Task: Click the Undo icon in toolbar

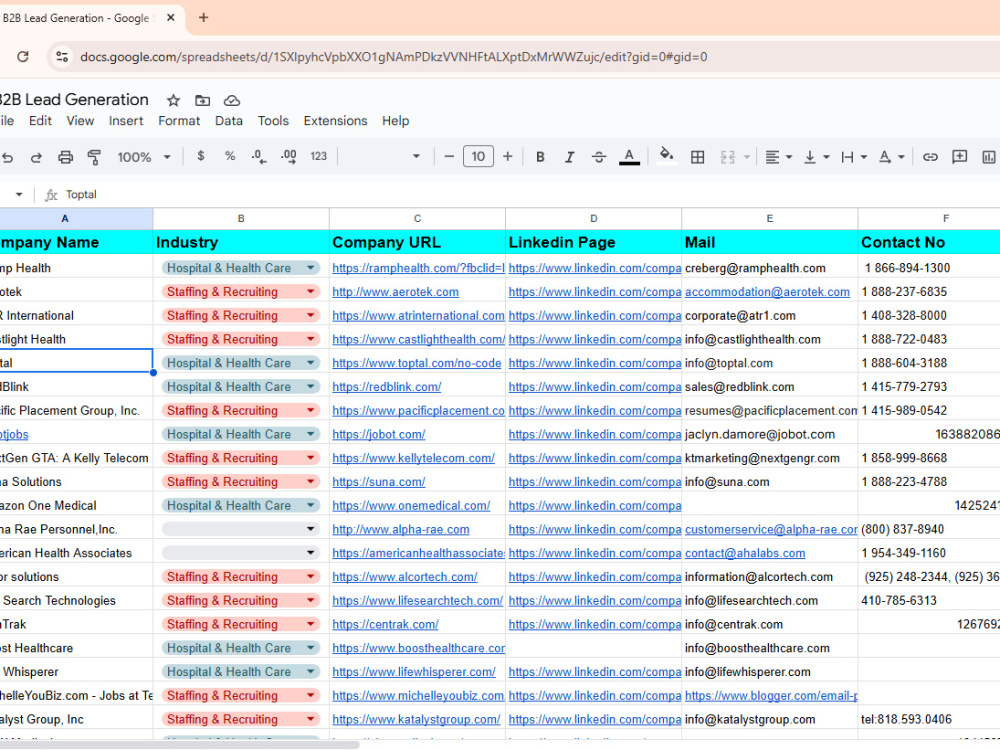Action: tap(7, 157)
